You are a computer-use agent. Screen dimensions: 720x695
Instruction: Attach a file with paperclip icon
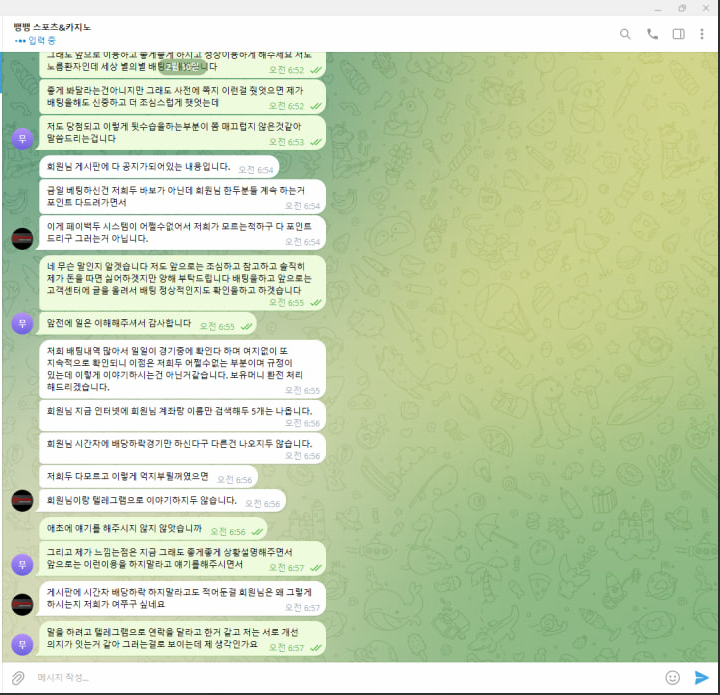click(18, 678)
